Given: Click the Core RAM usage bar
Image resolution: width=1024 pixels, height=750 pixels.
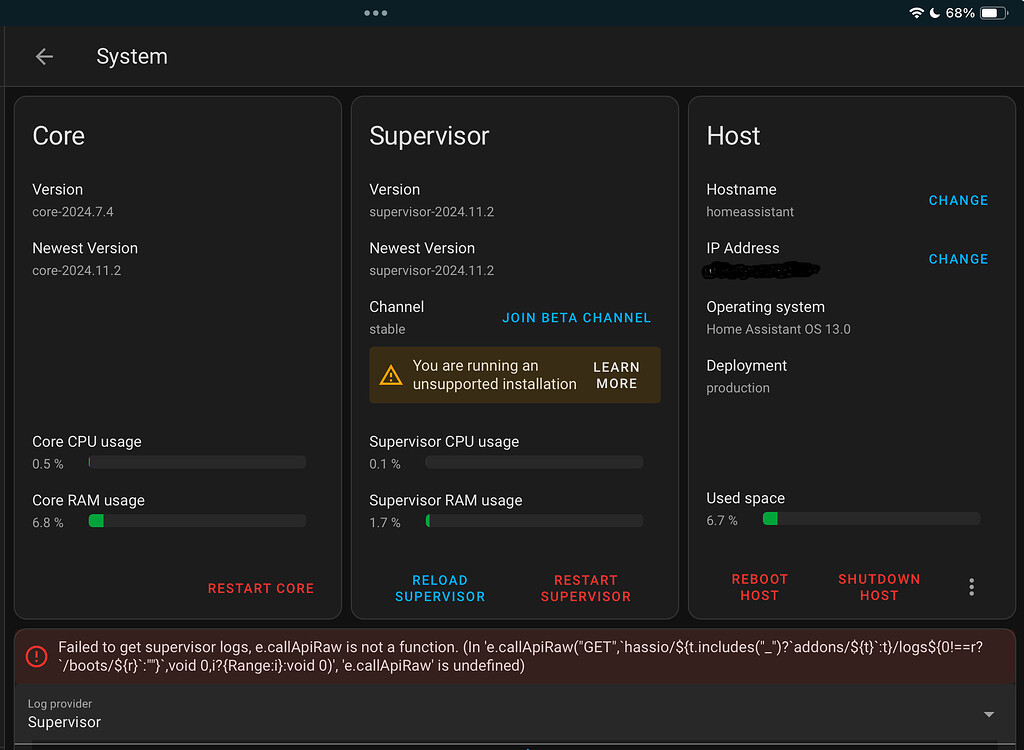Looking at the screenshot, I should pos(197,521).
